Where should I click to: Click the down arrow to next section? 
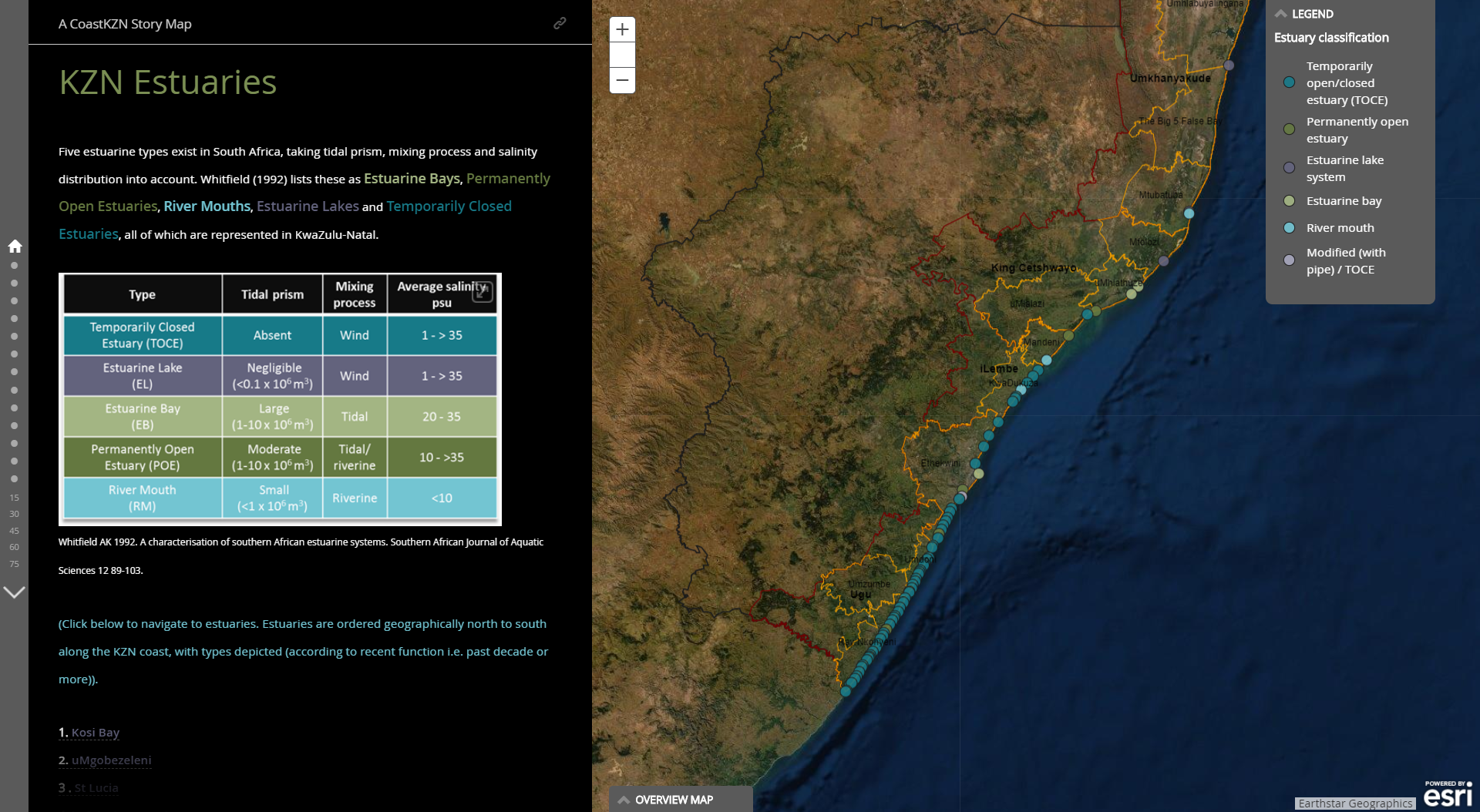click(15, 592)
